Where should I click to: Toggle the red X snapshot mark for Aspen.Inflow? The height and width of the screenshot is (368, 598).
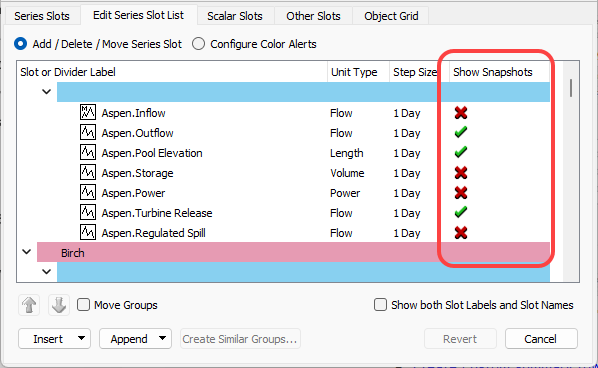tap(461, 112)
